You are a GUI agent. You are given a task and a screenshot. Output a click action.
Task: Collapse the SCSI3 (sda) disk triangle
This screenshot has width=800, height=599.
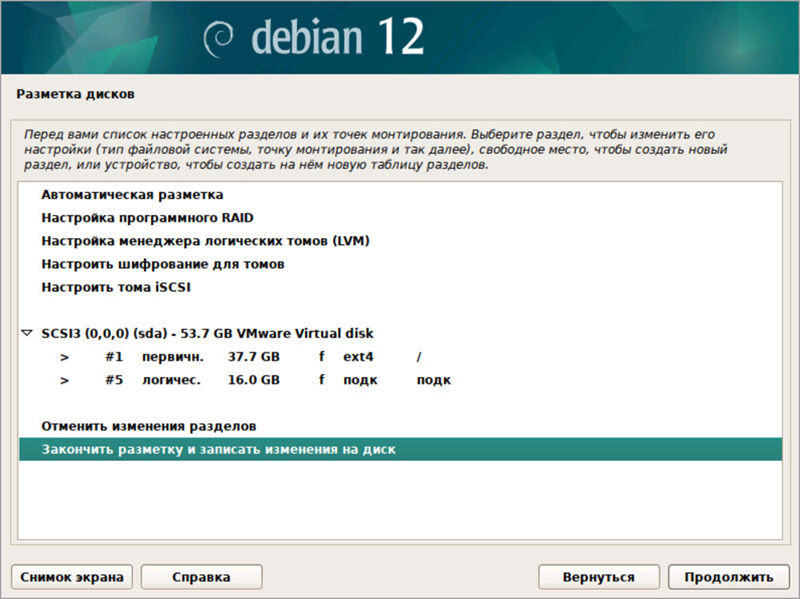pyautogui.click(x=27, y=333)
